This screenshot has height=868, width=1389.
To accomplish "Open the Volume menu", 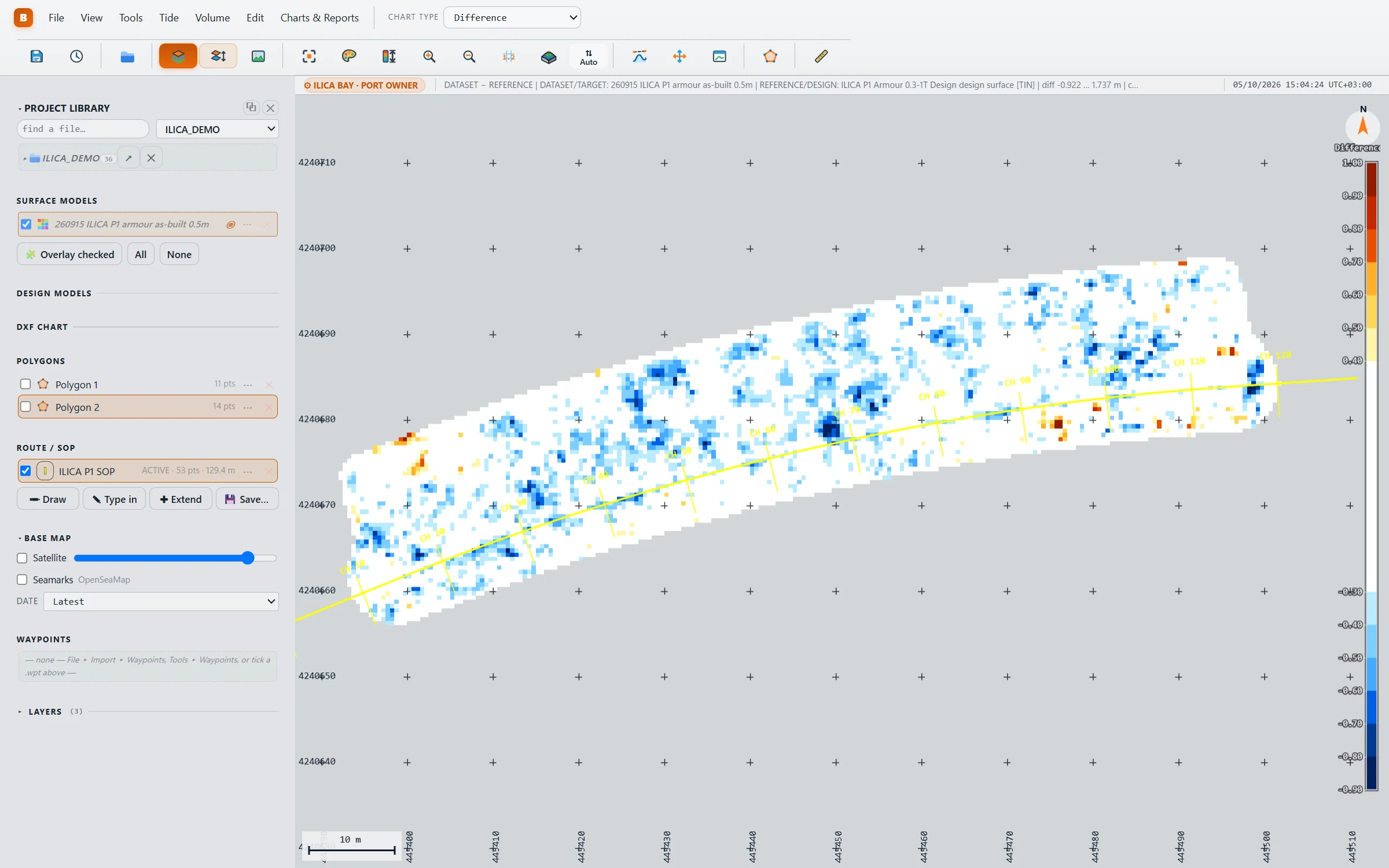I will (212, 17).
